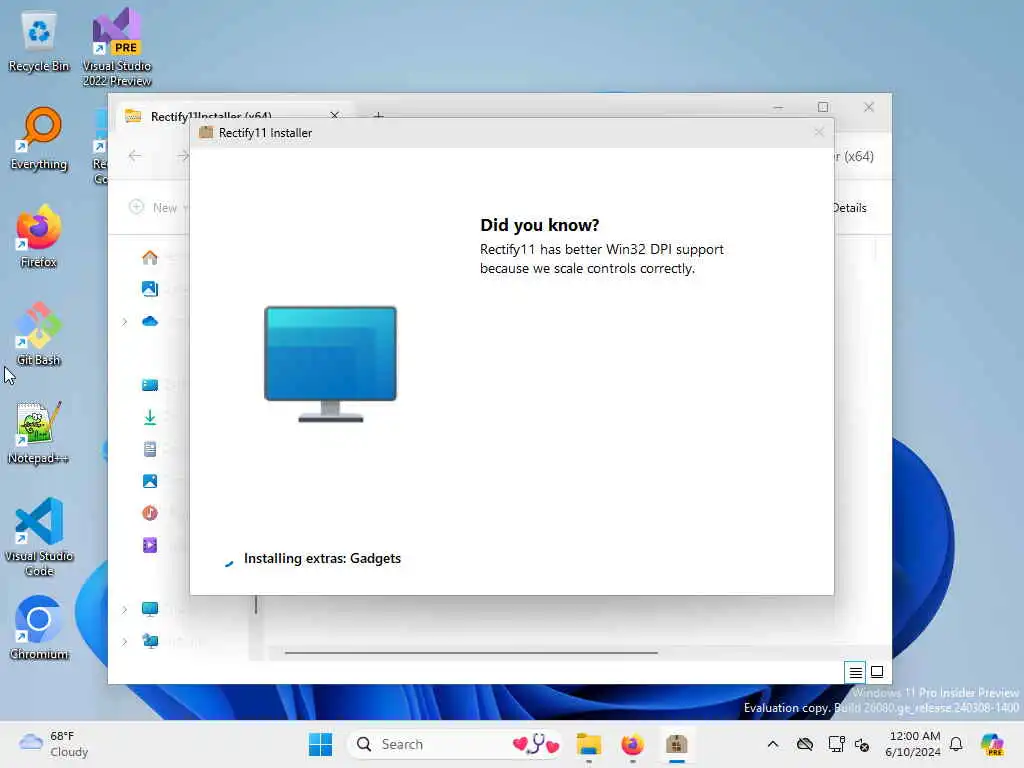Open the network status tray icon
The image size is (1024, 768).
836,744
